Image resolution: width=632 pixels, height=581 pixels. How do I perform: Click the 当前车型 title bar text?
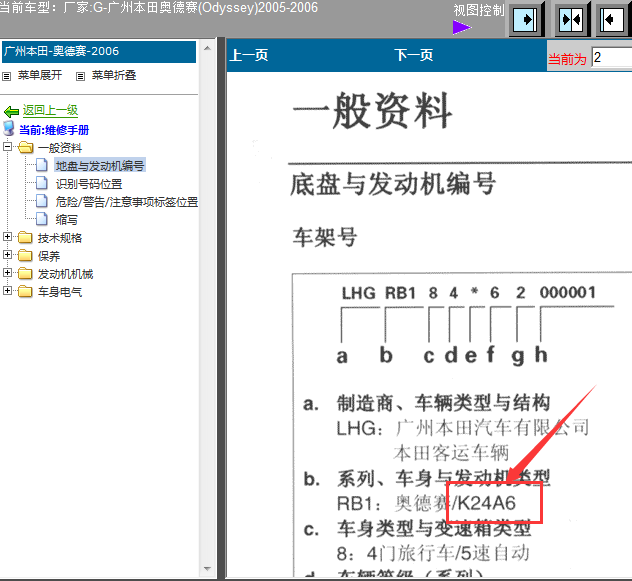click(x=159, y=7)
